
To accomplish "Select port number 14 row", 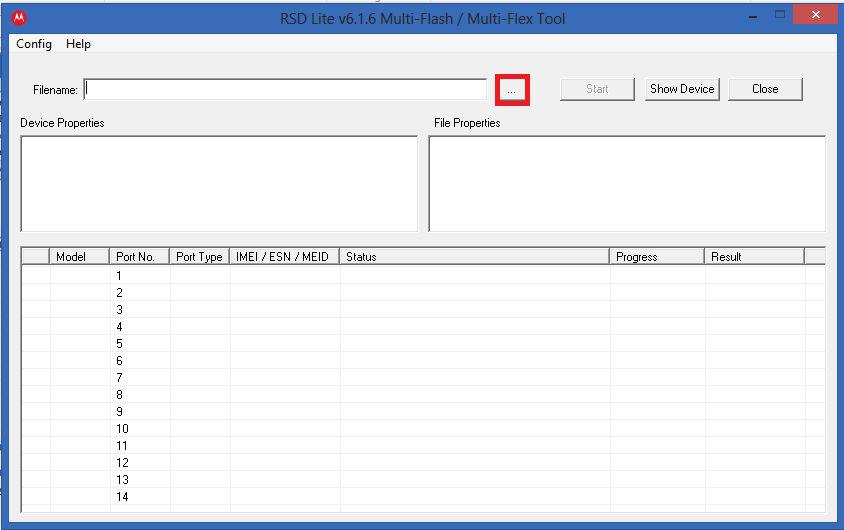I will (x=423, y=497).
